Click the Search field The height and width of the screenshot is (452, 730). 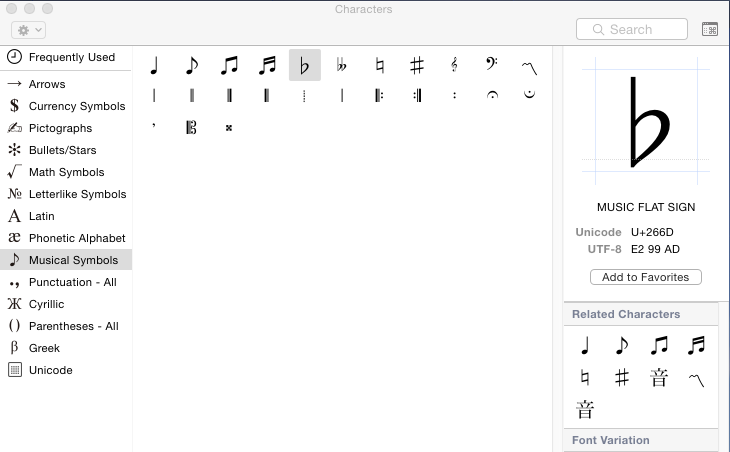(x=631, y=29)
